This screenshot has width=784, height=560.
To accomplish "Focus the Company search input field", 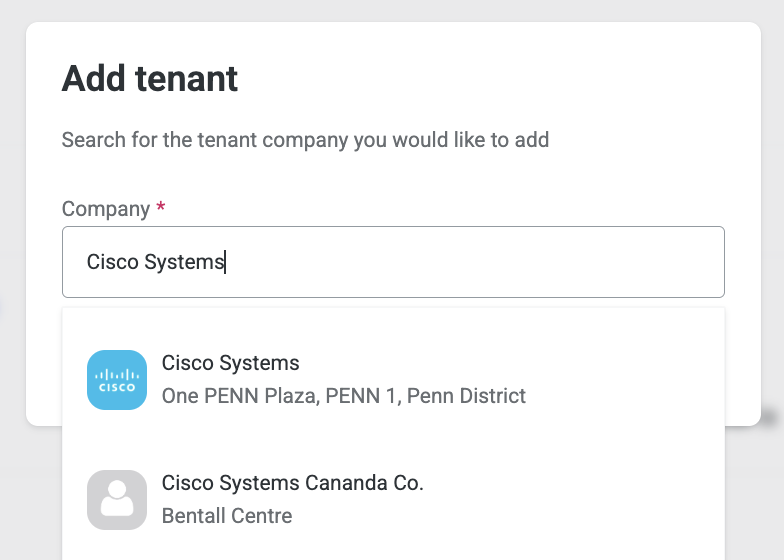I will (x=394, y=262).
